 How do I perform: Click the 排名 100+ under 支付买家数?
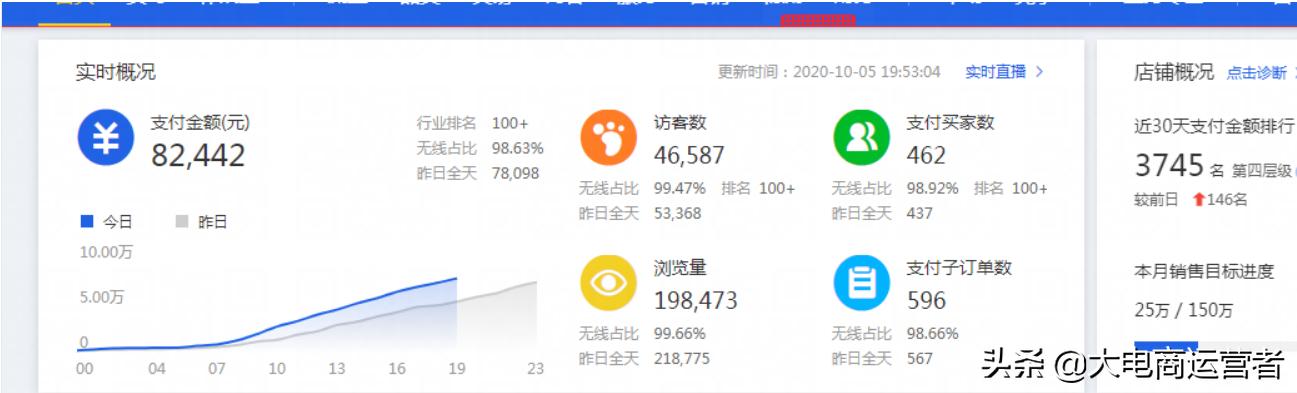(1011, 188)
